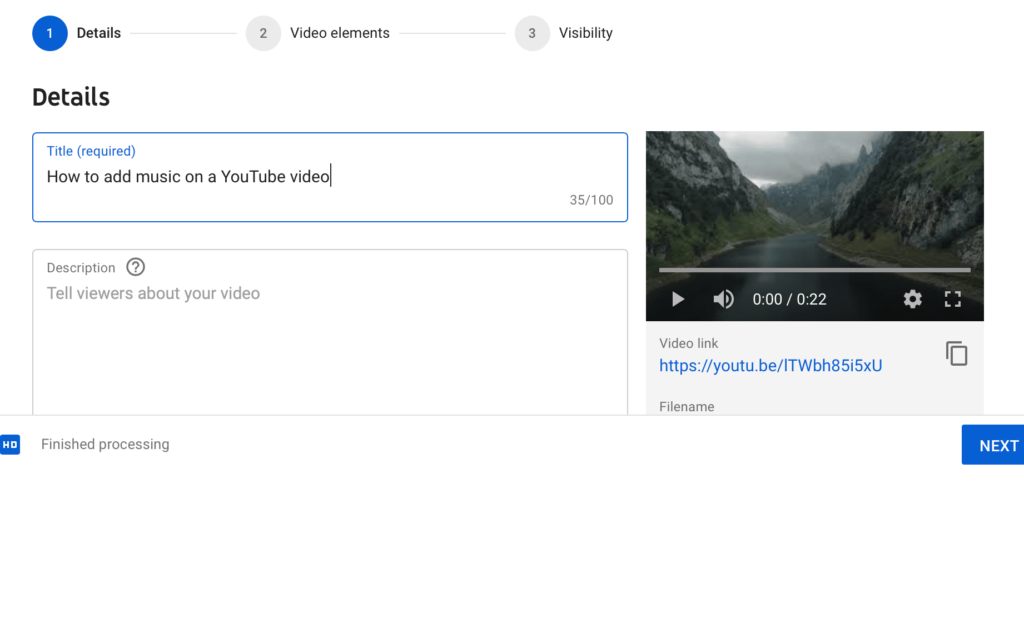Click the 0:00 / 0:22 timestamp

pos(790,299)
